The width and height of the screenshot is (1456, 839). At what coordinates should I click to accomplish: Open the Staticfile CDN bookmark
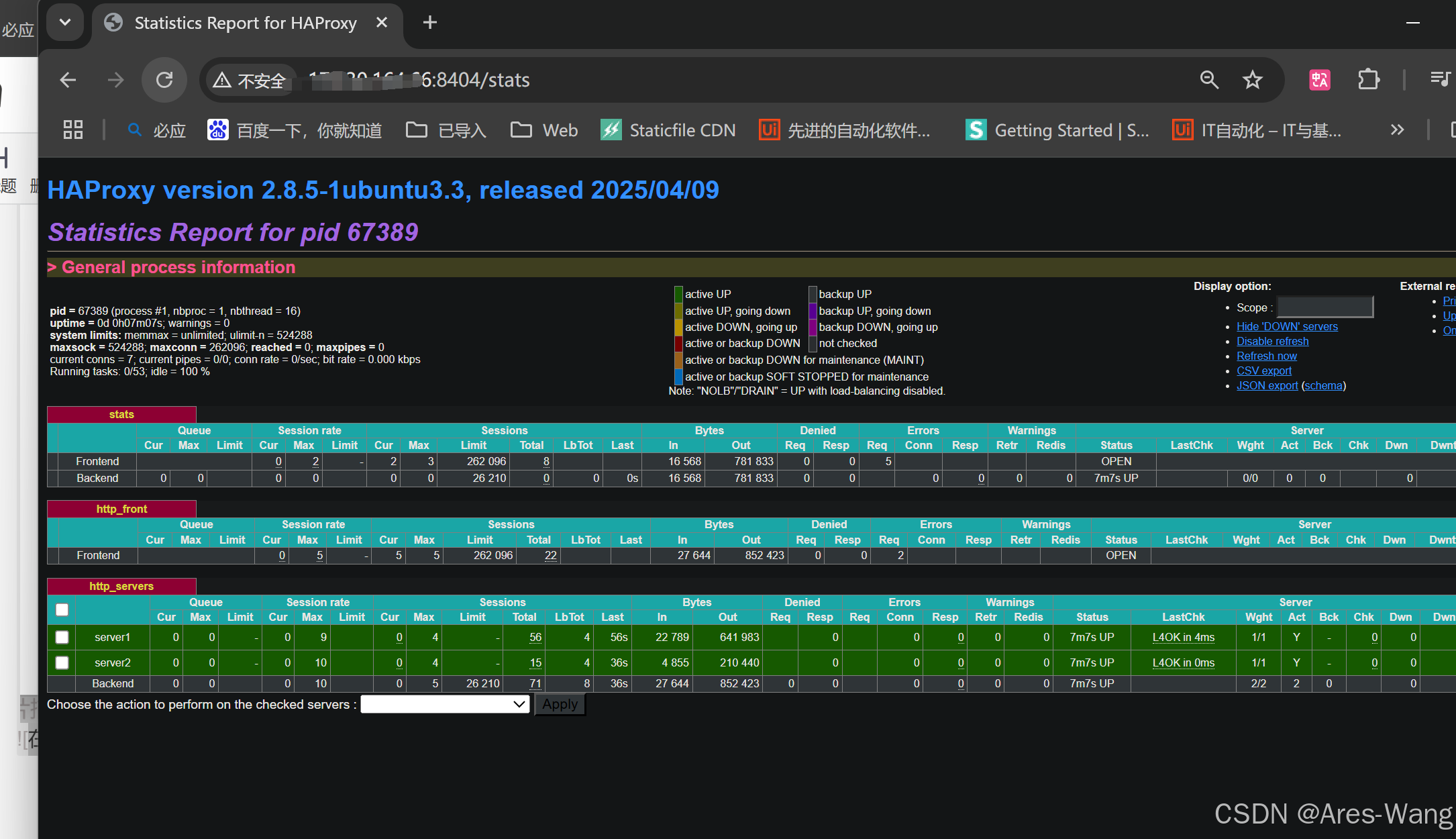668,130
